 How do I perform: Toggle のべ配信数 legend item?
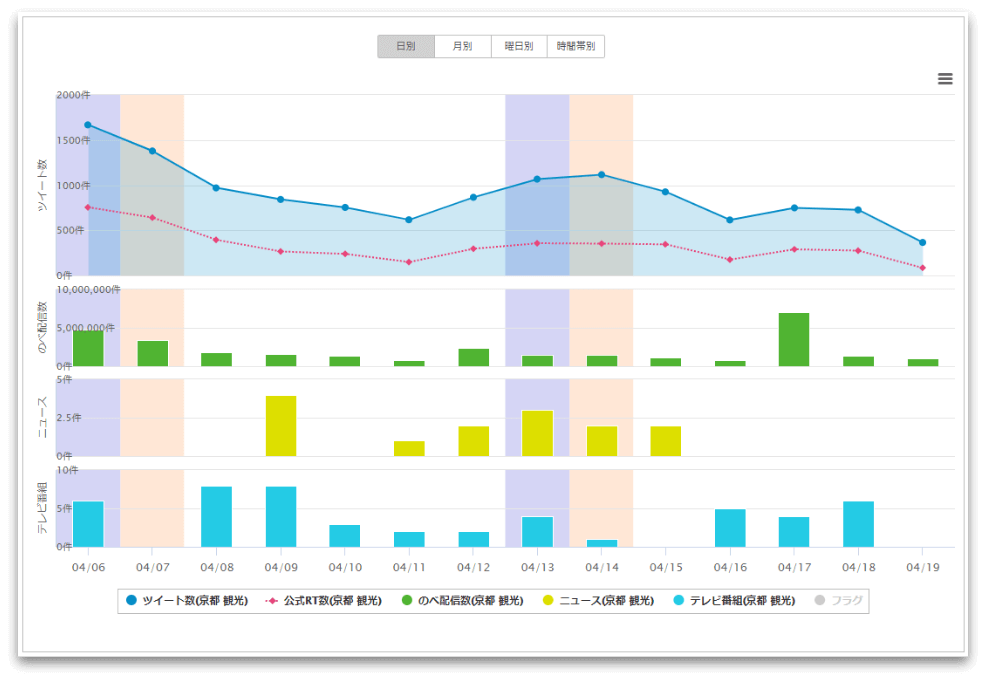(461, 601)
